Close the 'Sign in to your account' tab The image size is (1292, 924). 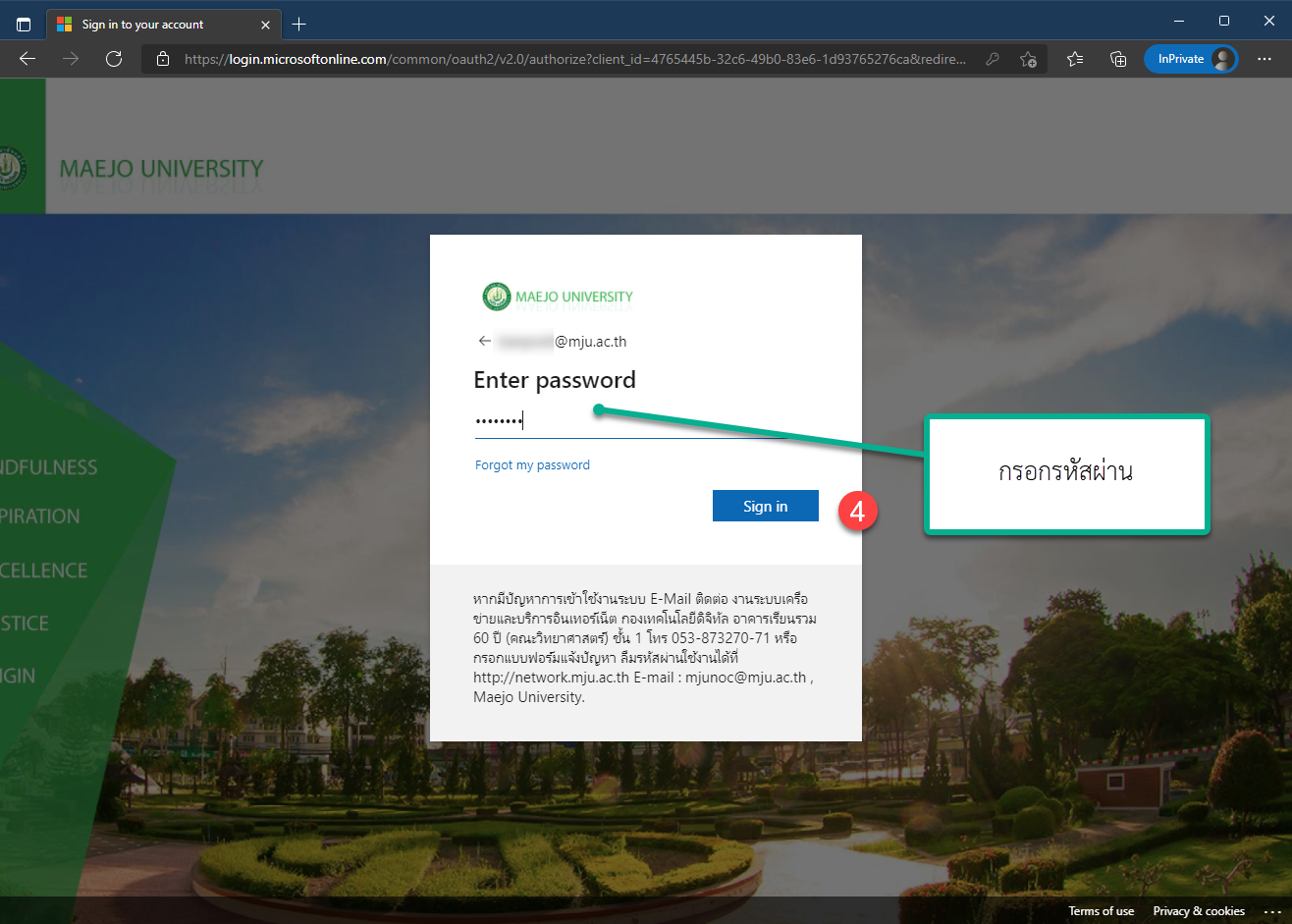pos(265,25)
